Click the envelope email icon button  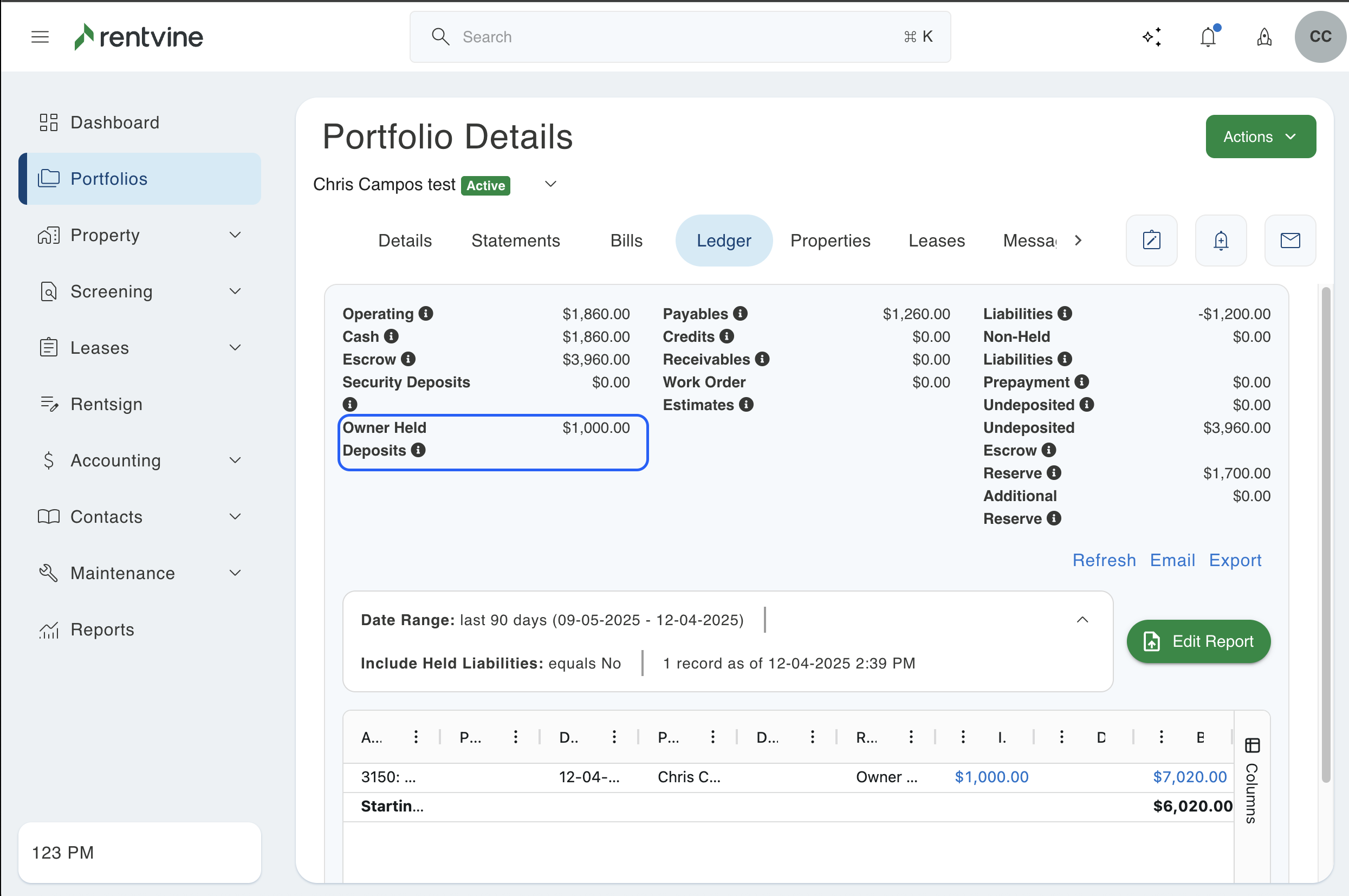pyautogui.click(x=1290, y=241)
